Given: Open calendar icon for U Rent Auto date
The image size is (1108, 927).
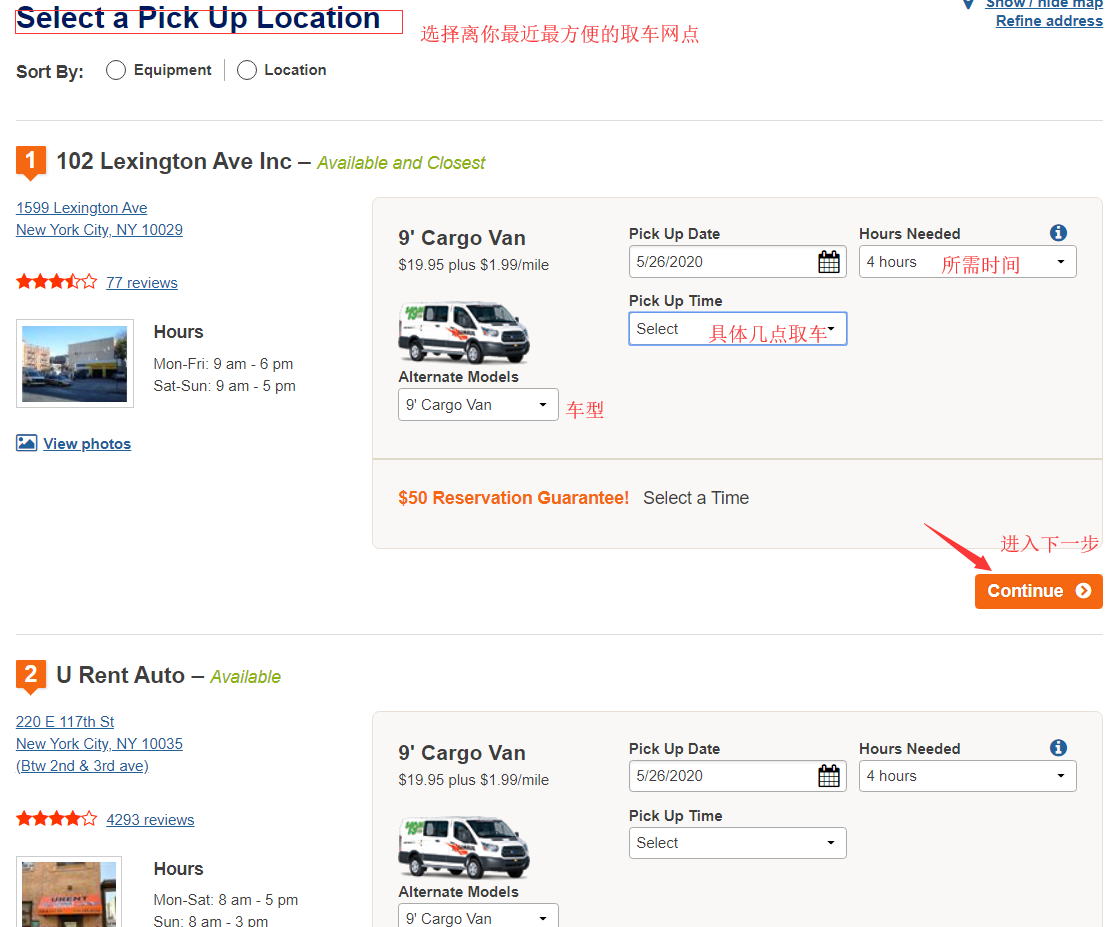Looking at the screenshot, I should pos(829,776).
